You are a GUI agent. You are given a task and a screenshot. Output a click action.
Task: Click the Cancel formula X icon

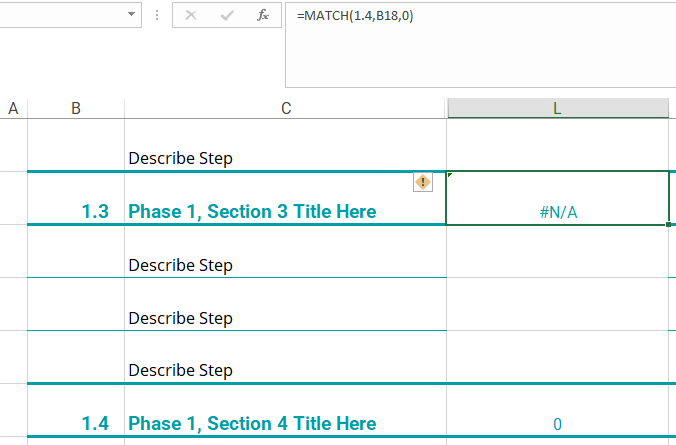(192, 16)
